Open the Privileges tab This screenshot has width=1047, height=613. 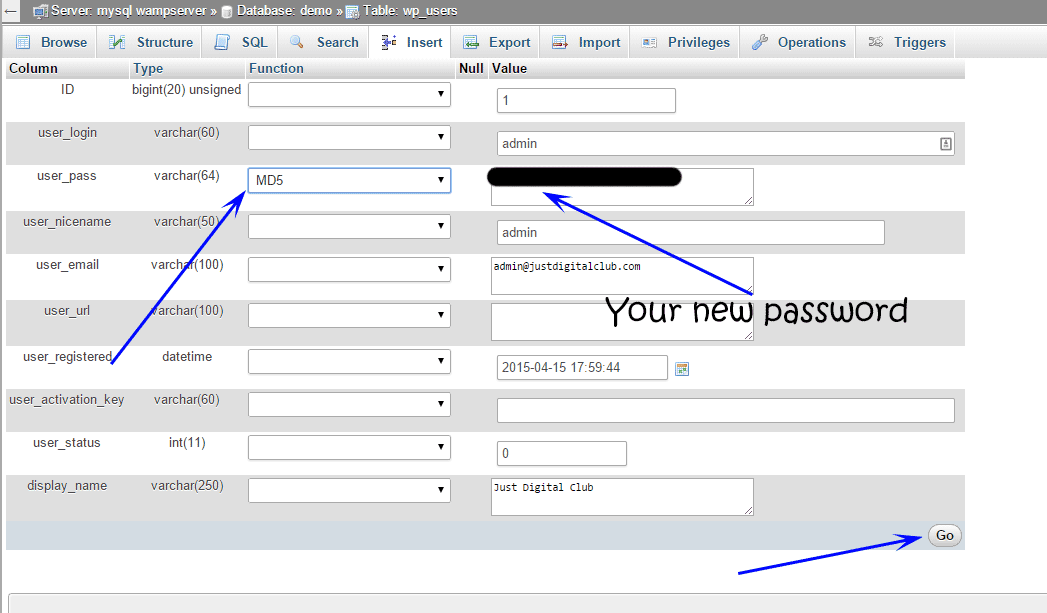[x=685, y=42]
